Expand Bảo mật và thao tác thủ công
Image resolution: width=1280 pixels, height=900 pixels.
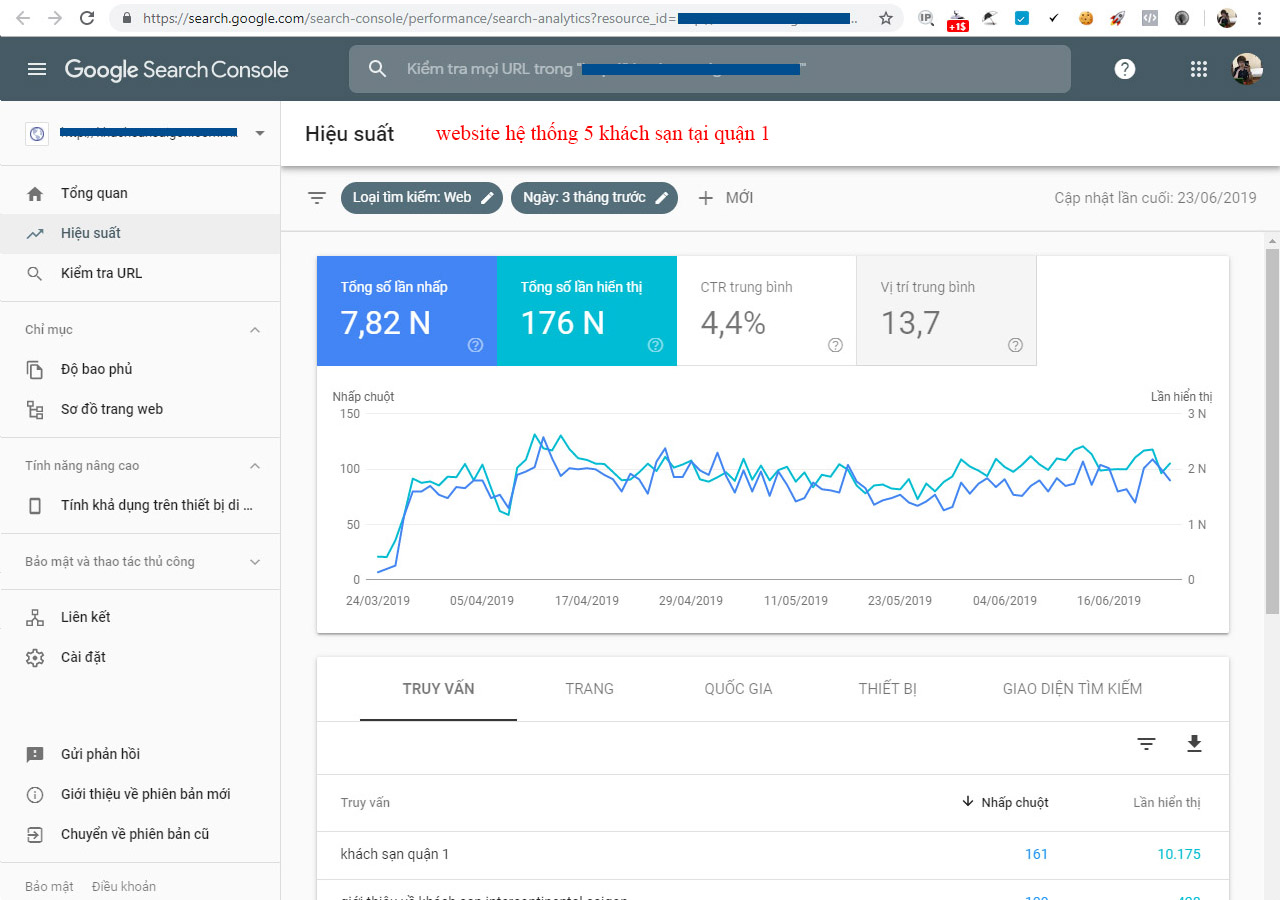pyautogui.click(x=255, y=562)
